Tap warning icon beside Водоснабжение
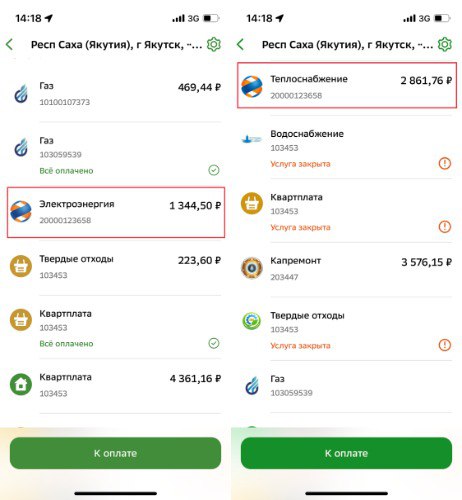The width and height of the screenshot is (462, 500). pyautogui.click(x=445, y=163)
